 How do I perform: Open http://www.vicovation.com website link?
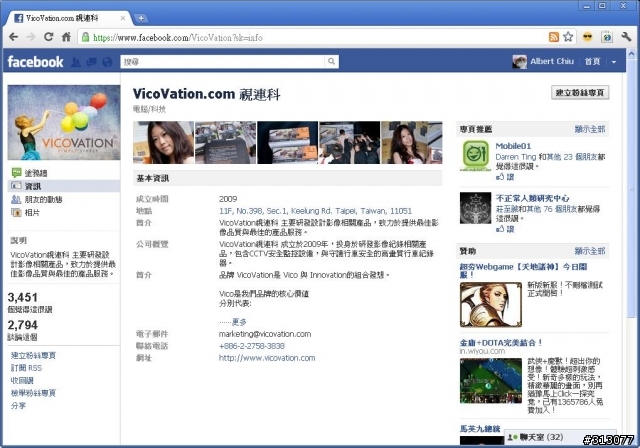267,358
